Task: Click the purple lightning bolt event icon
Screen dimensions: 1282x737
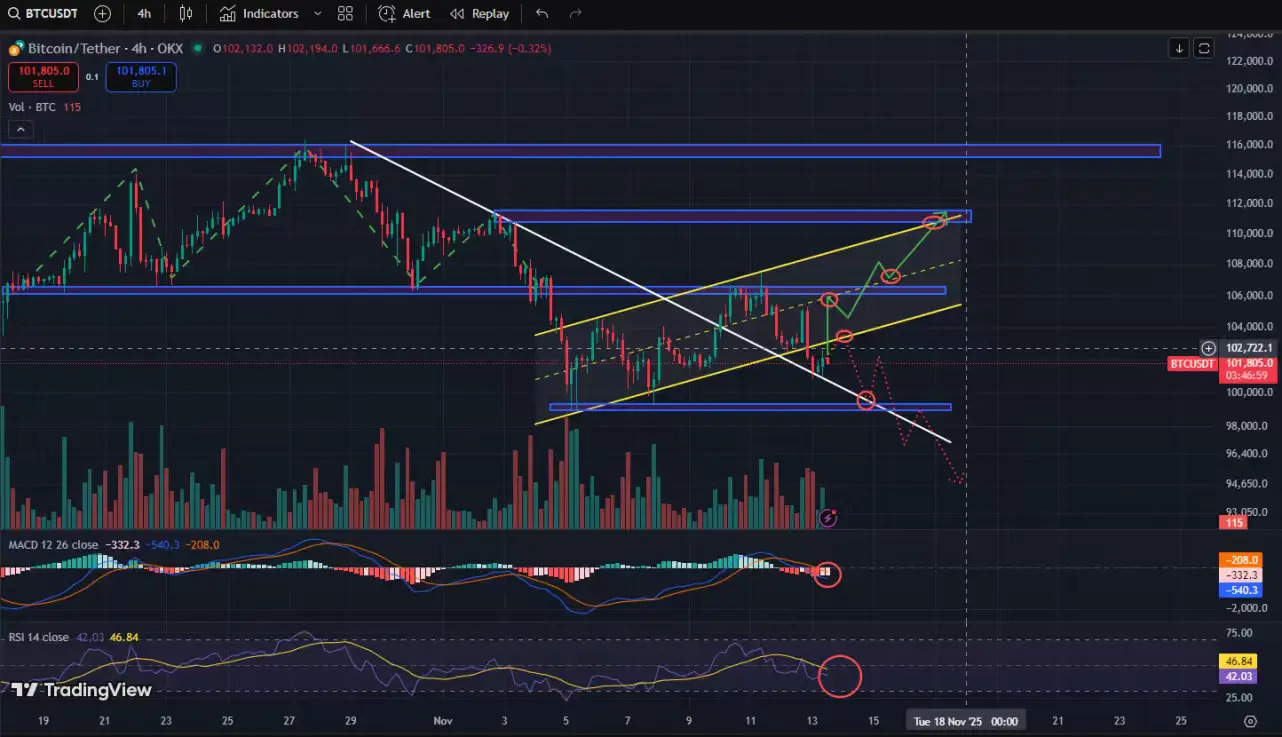Action: pos(828,517)
